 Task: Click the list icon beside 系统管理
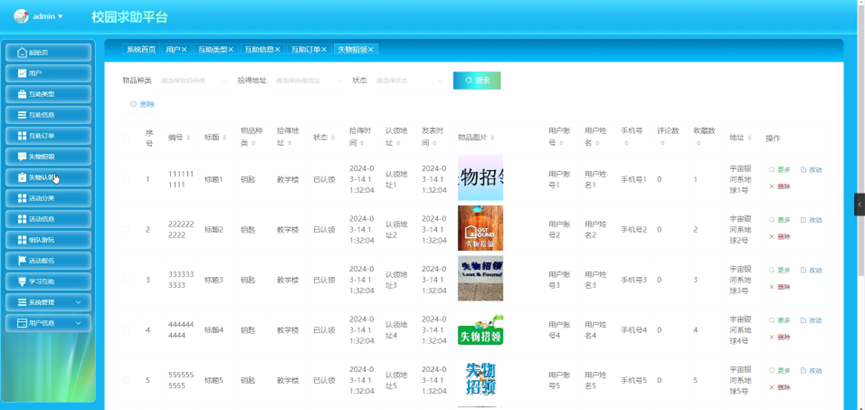pos(22,302)
